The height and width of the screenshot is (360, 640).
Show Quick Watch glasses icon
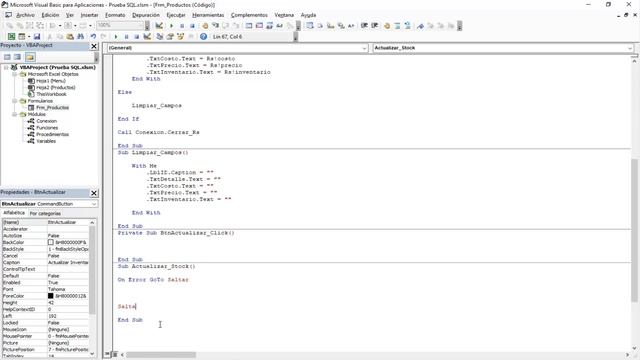point(280,26)
